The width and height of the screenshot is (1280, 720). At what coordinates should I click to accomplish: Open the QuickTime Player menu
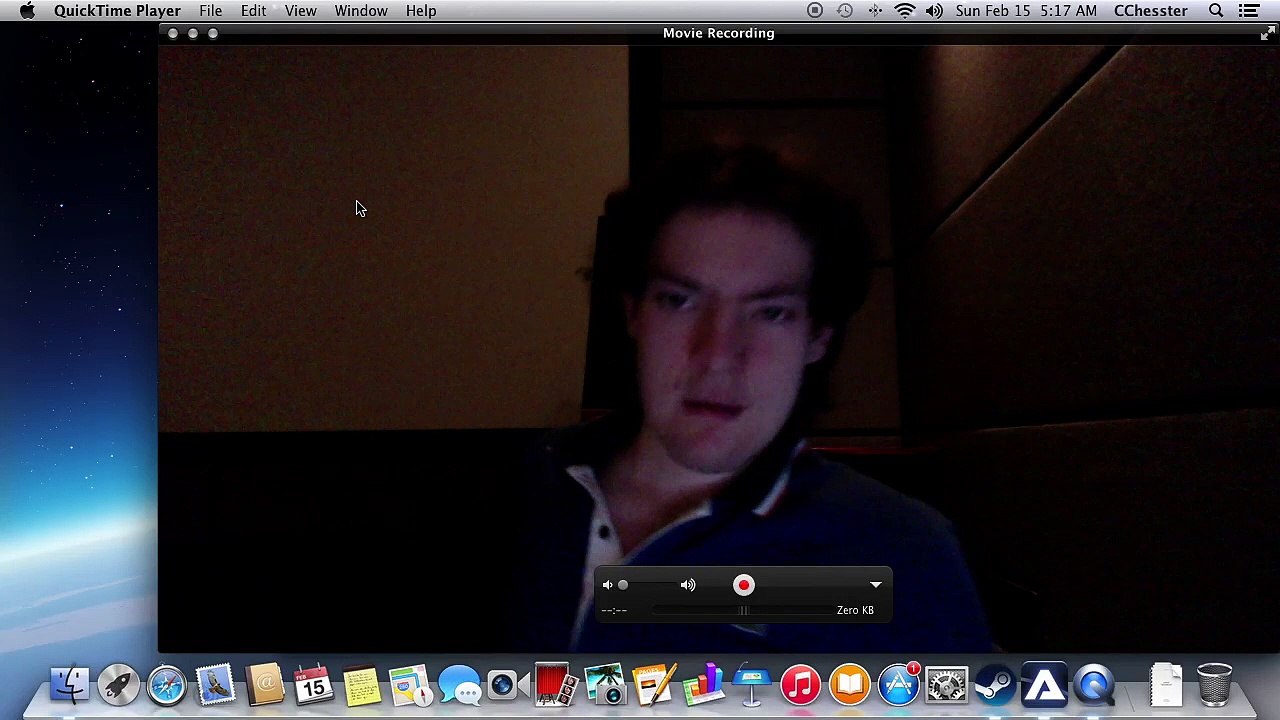pos(117,11)
